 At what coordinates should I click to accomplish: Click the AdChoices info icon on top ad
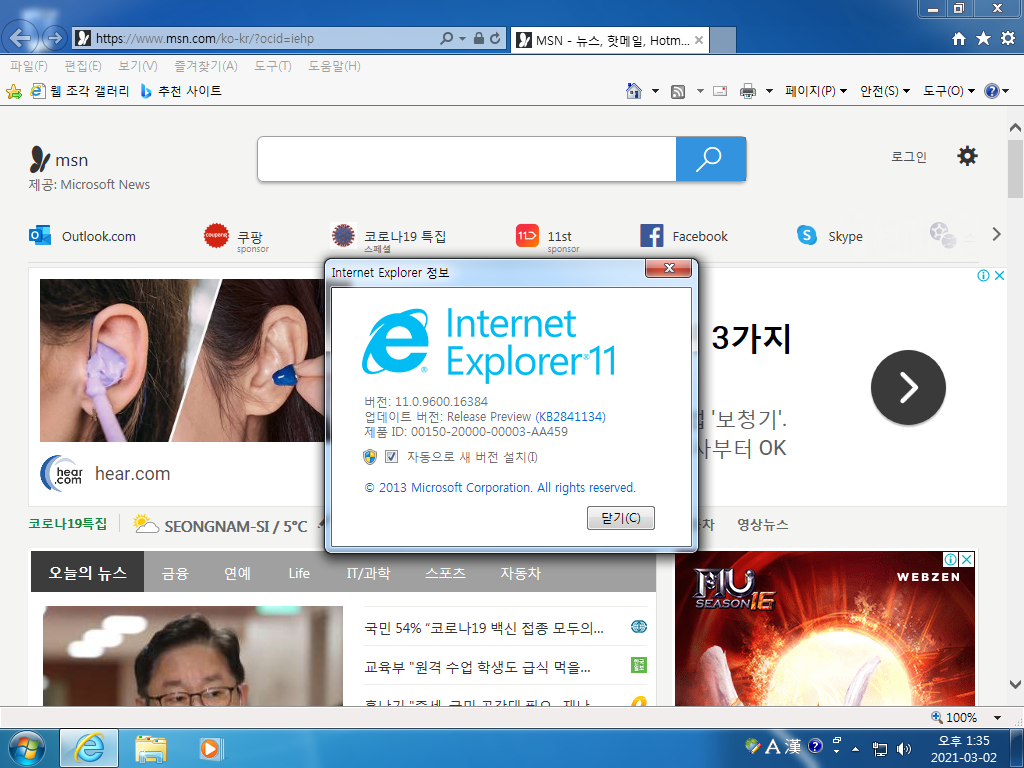pos(983,276)
